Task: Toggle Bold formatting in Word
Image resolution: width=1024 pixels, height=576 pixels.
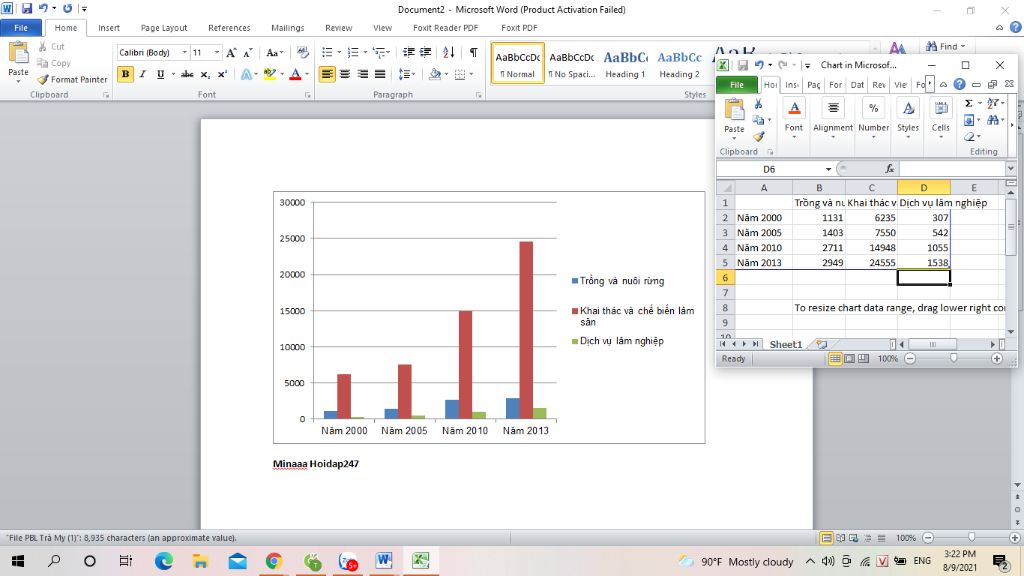Action: tap(125, 74)
